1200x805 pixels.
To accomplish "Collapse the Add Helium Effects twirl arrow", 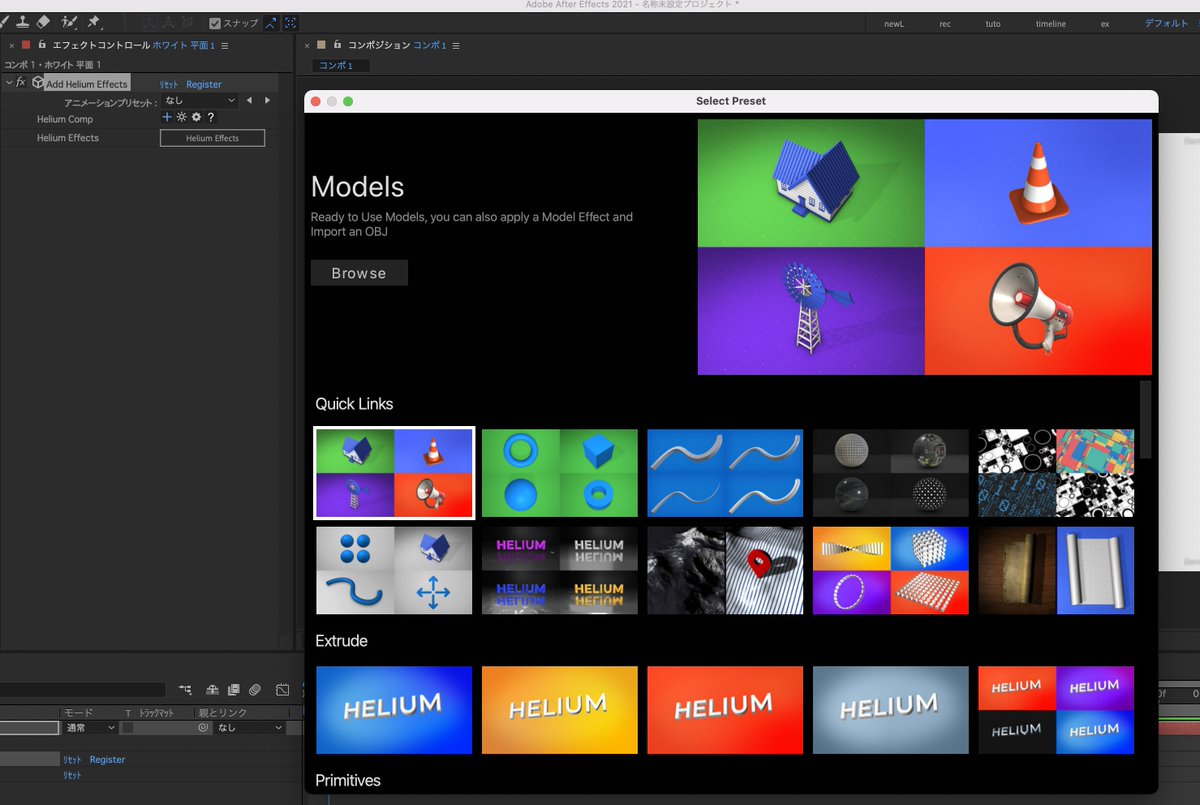I will [x=9, y=83].
